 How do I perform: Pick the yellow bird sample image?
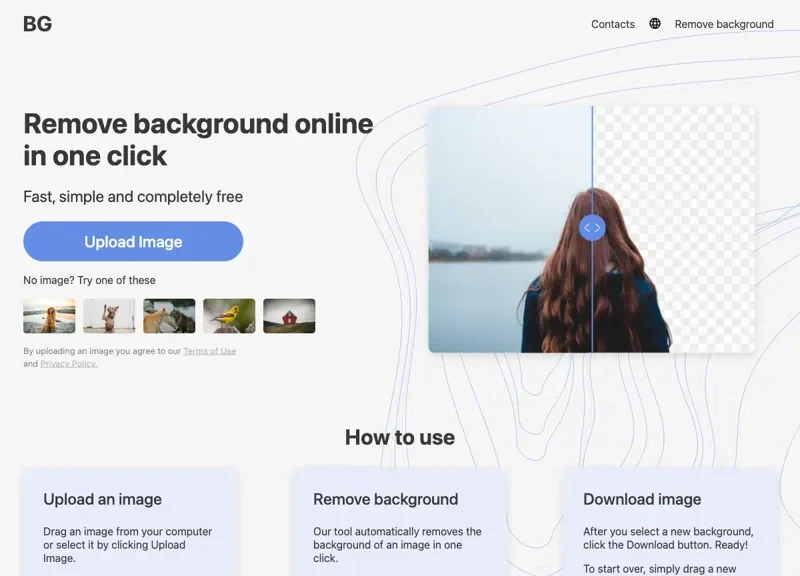click(229, 316)
